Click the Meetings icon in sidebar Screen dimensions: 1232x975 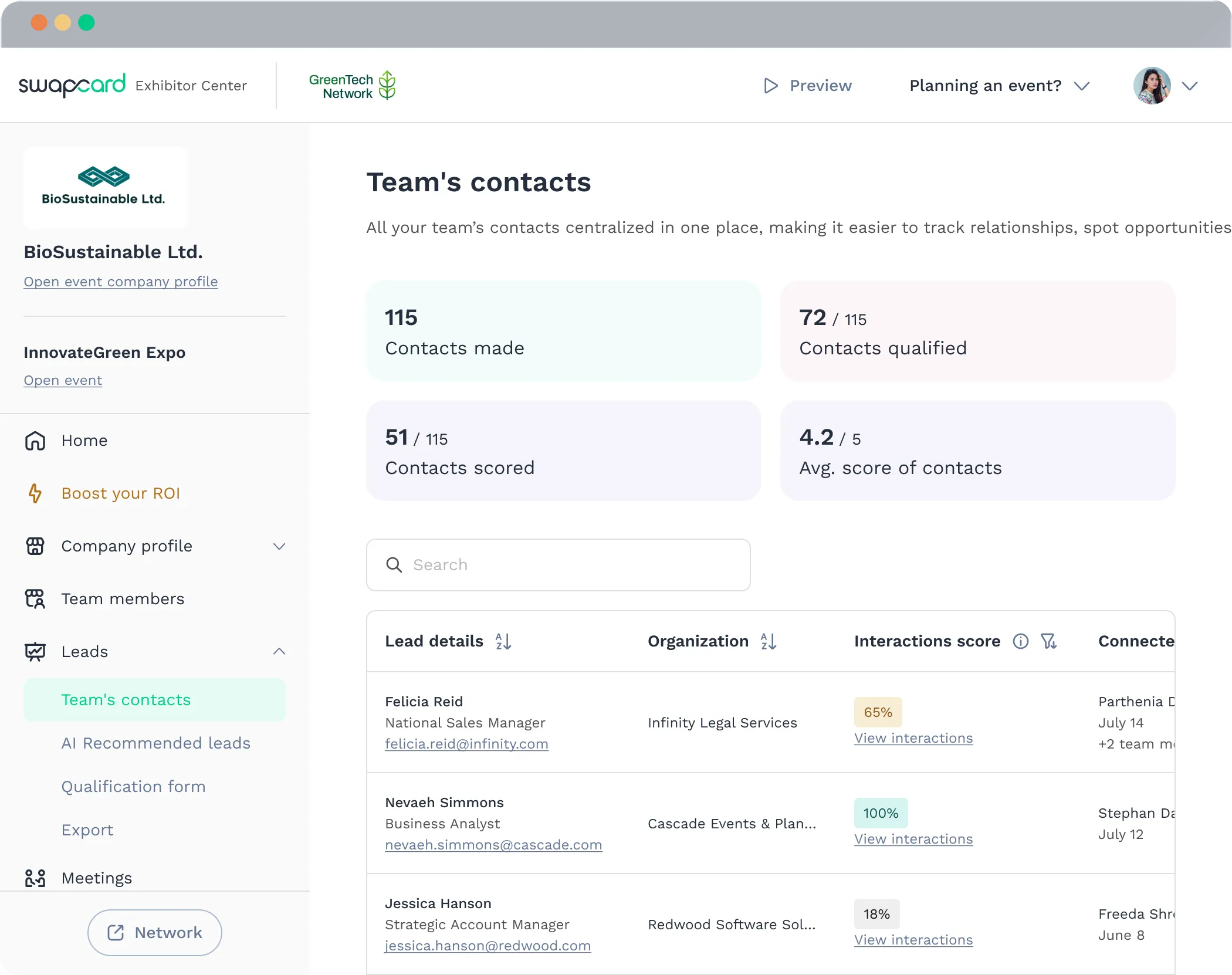[x=35, y=878]
